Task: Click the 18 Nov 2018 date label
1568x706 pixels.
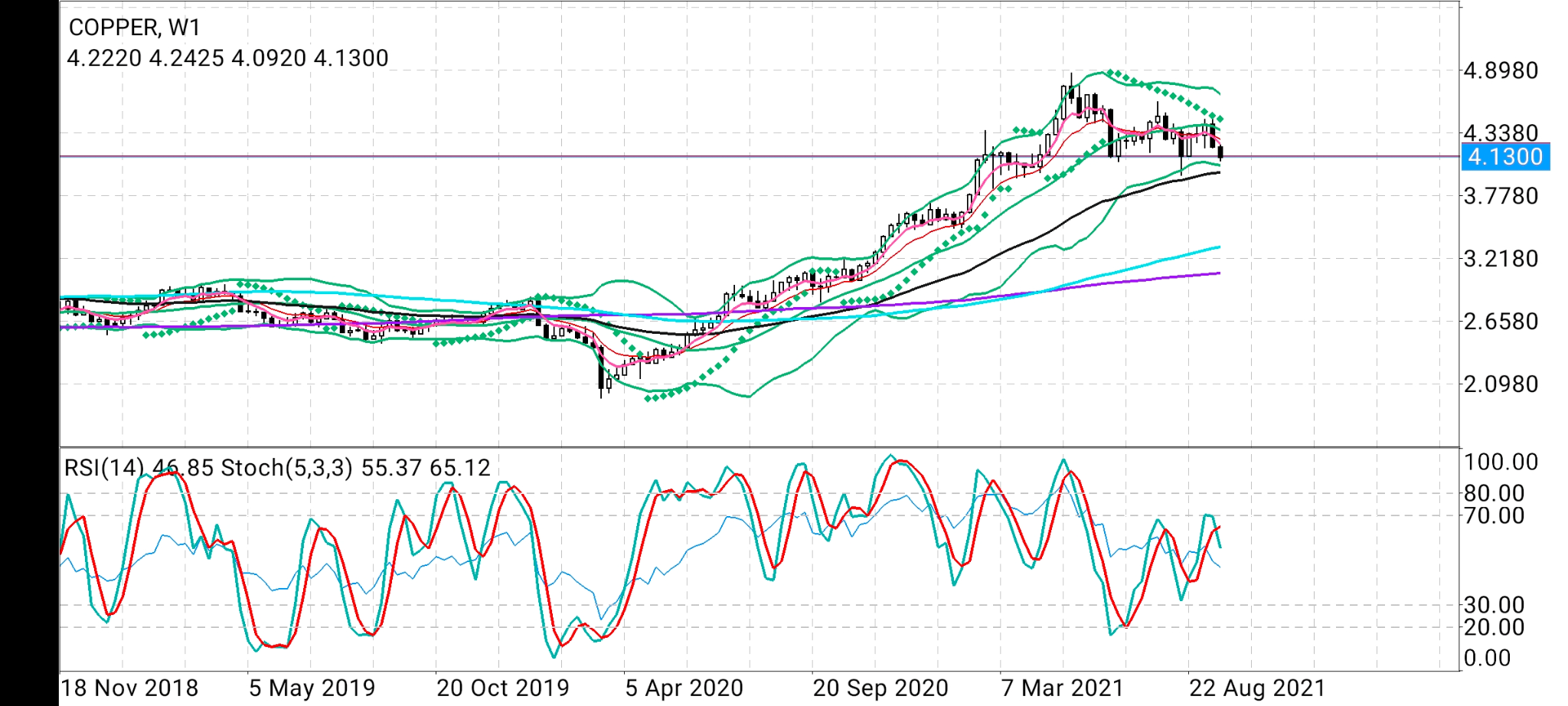Action: [x=129, y=688]
